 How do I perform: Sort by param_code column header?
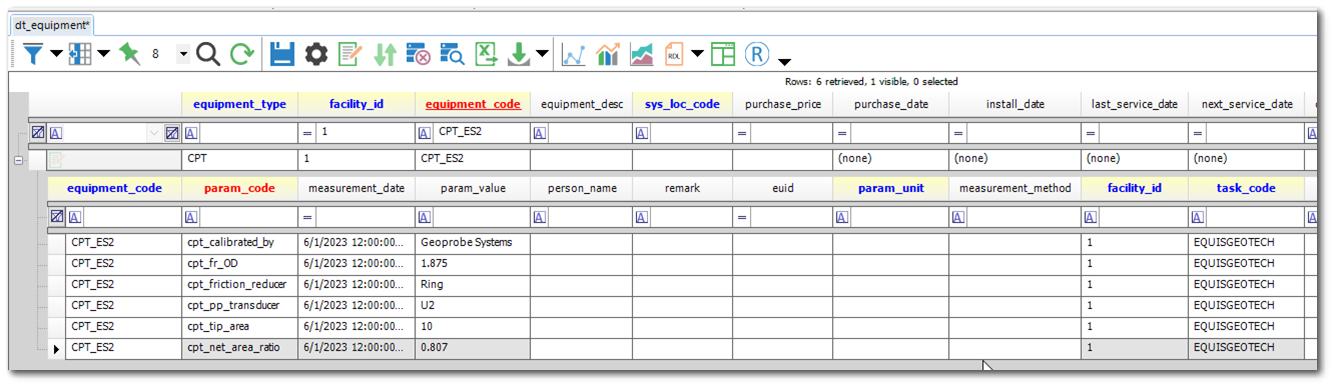pos(240,188)
